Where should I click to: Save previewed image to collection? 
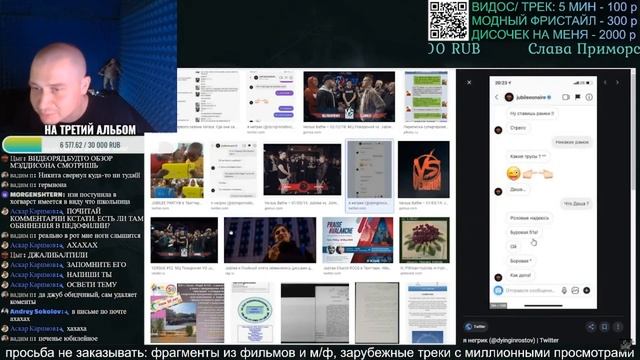tap(604, 327)
